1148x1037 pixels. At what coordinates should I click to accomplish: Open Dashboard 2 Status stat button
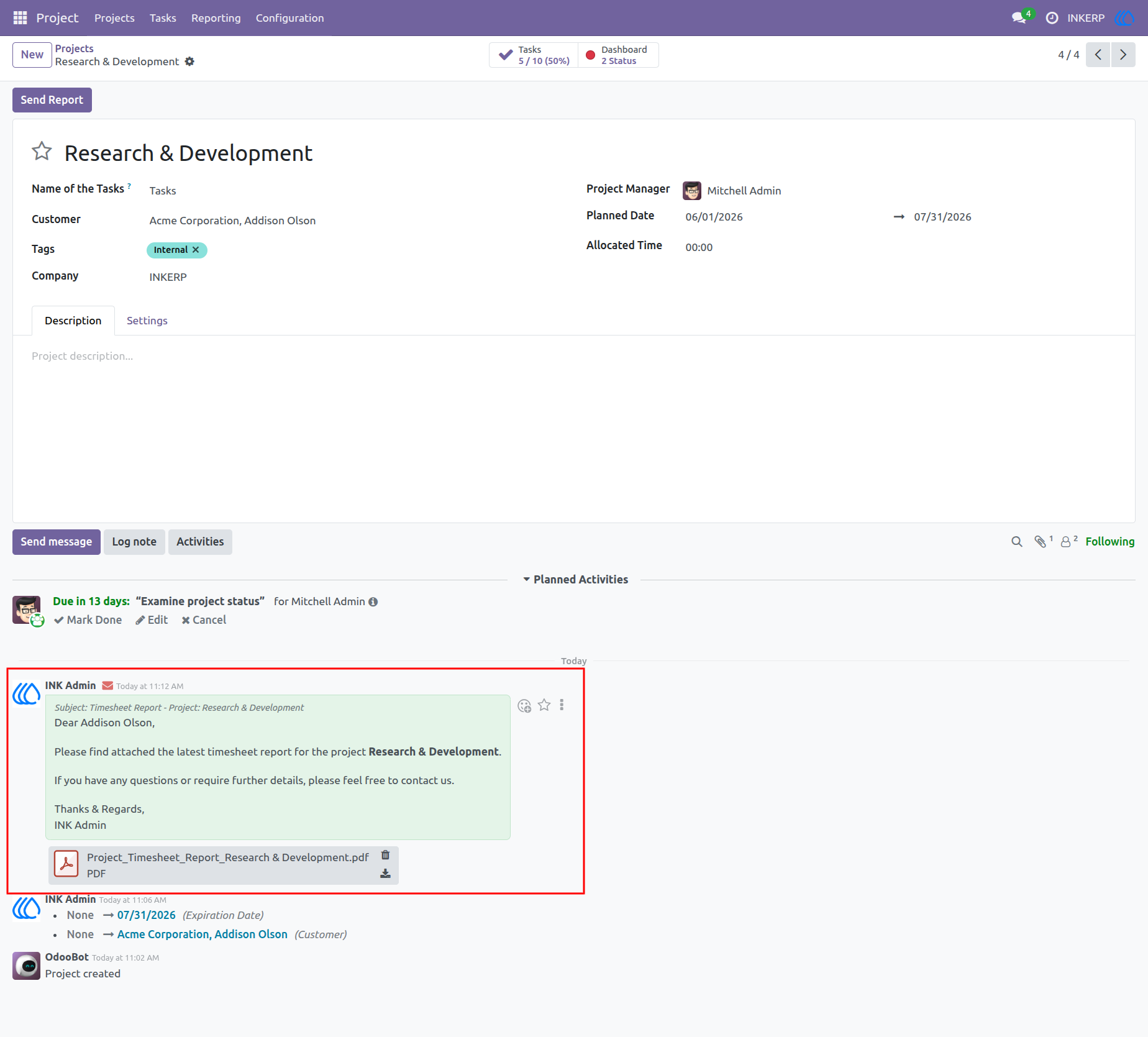click(618, 55)
